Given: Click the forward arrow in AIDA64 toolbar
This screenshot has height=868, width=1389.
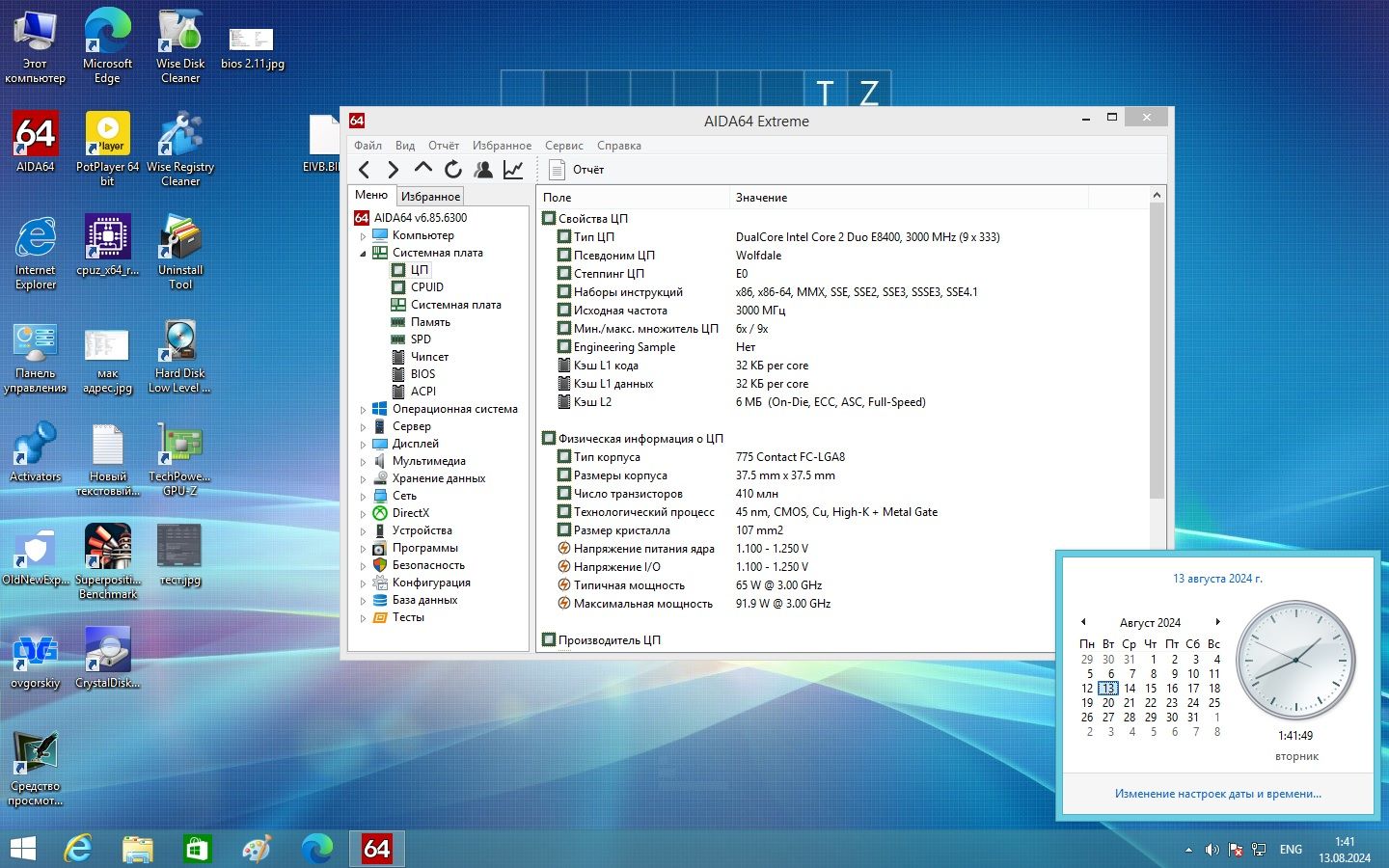Looking at the screenshot, I should [393, 170].
